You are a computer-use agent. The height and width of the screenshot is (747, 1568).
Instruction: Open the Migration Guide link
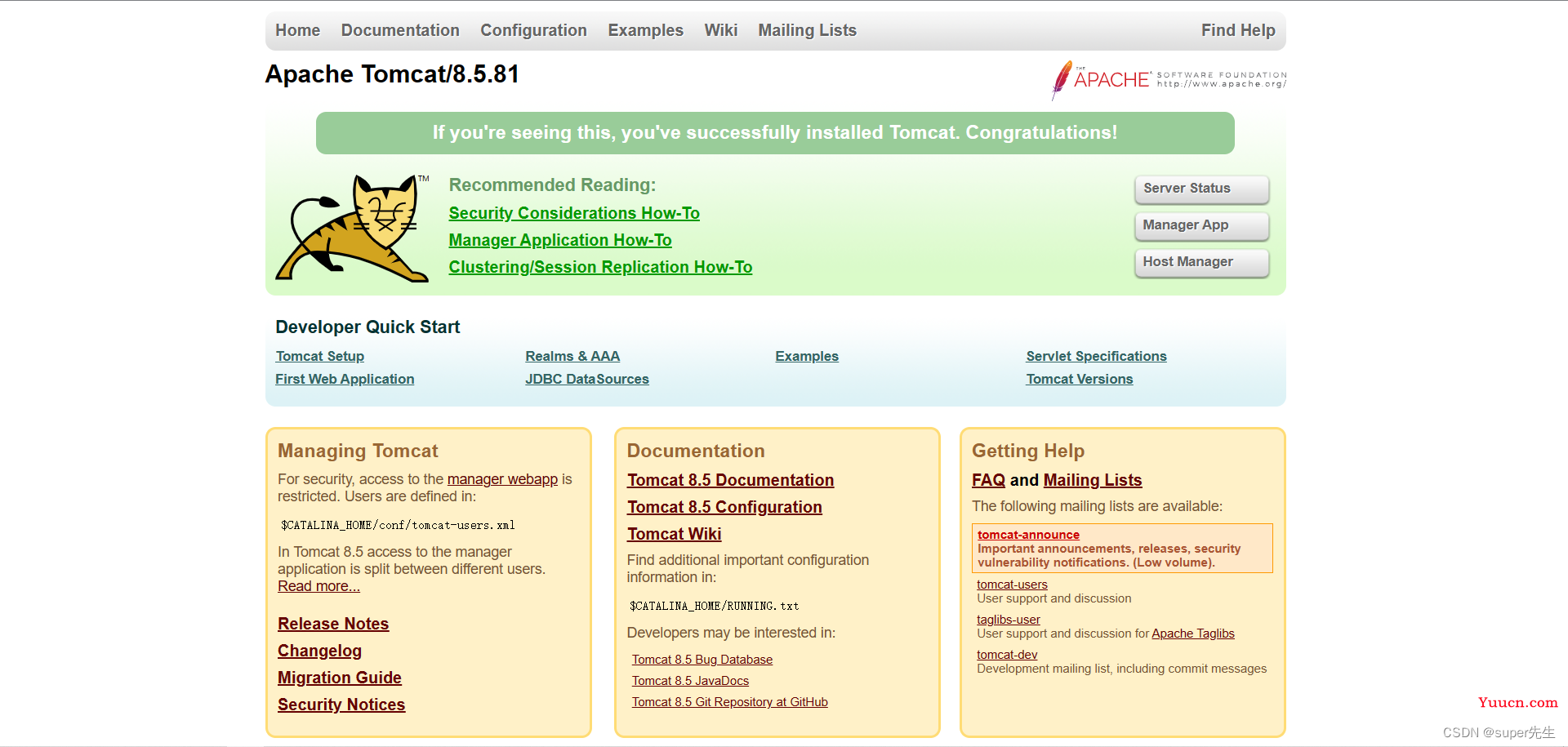[x=340, y=678]
